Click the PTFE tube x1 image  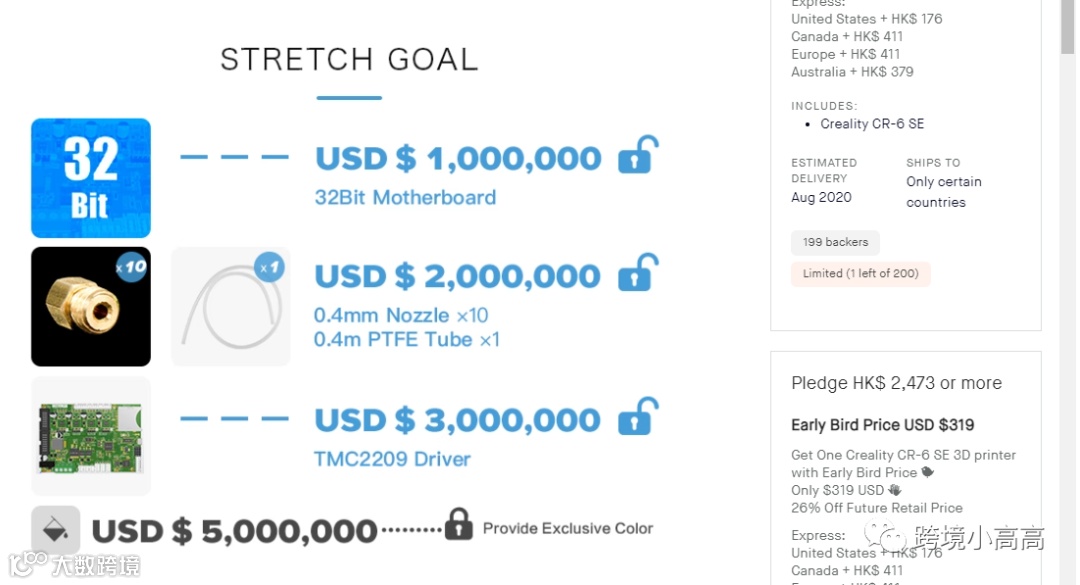[x=230, y=306]
